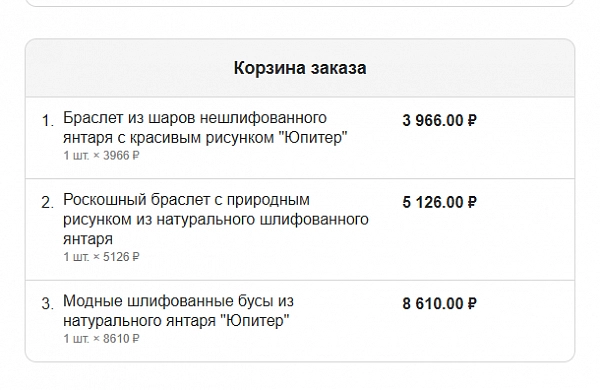
Task: Click list number "3." in the cart
Action: tap(48, 304)
